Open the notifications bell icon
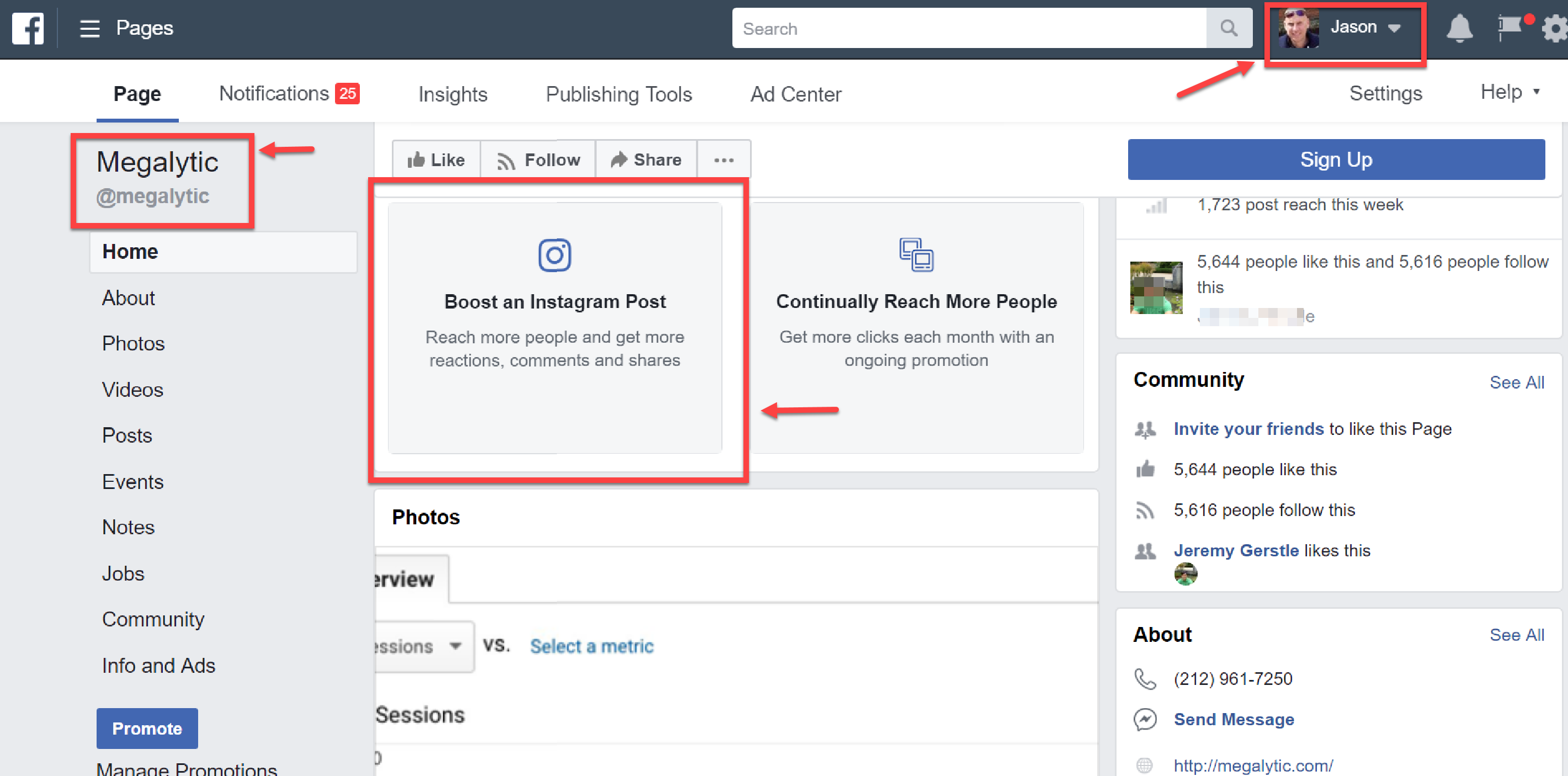 (x=1459, y=29)
